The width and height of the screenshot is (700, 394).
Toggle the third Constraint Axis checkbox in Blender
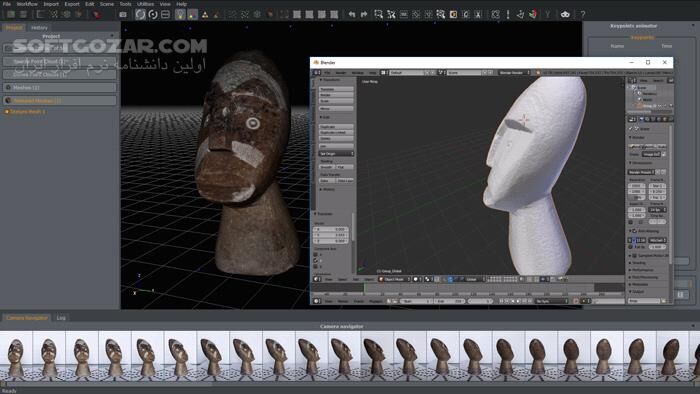[316, 267]
